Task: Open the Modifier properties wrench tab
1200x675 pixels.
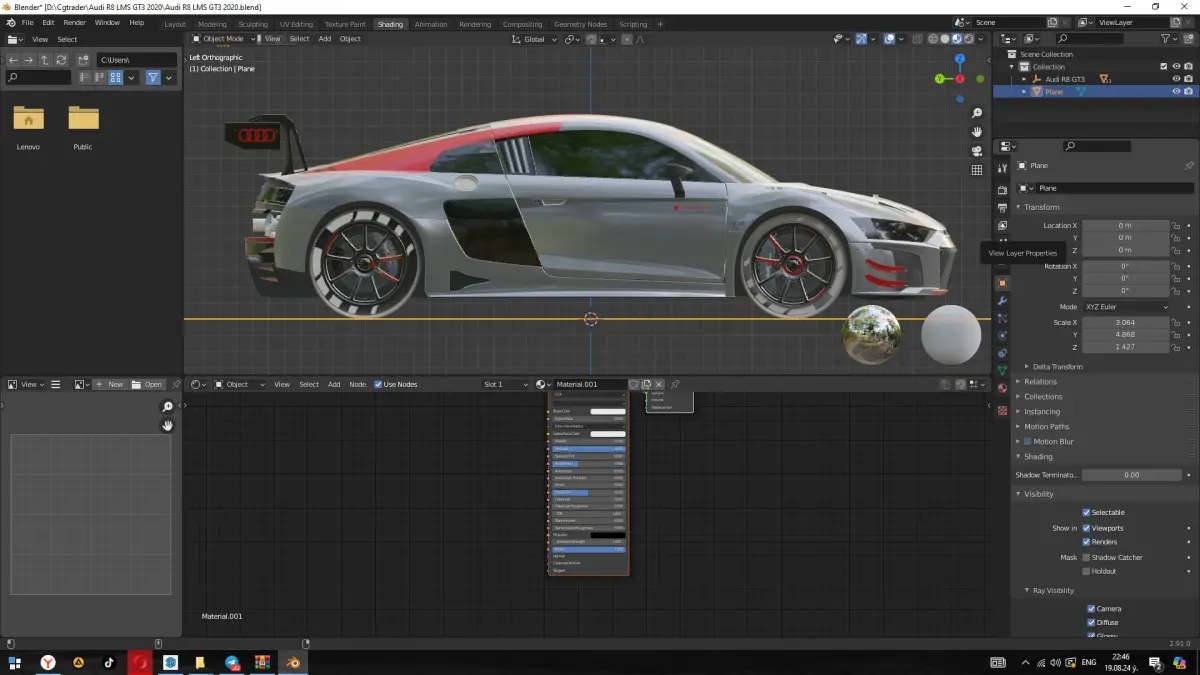Action: [1002, 301]
